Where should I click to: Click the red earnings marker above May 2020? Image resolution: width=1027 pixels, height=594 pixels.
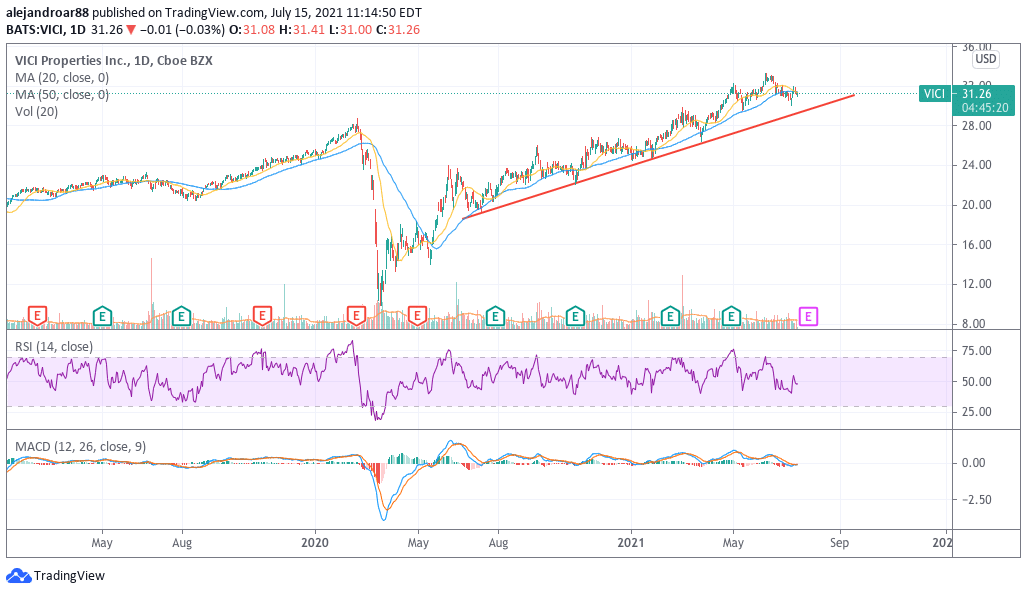click(x=417, y=317)
